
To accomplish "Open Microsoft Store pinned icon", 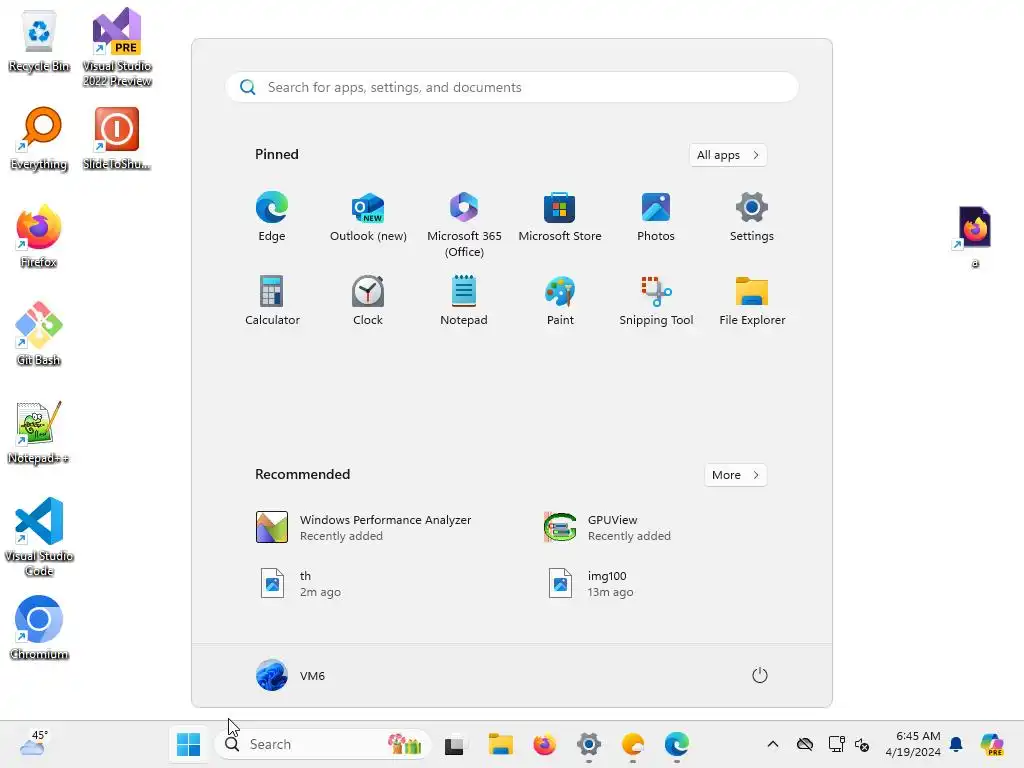I will coord(560,217).
